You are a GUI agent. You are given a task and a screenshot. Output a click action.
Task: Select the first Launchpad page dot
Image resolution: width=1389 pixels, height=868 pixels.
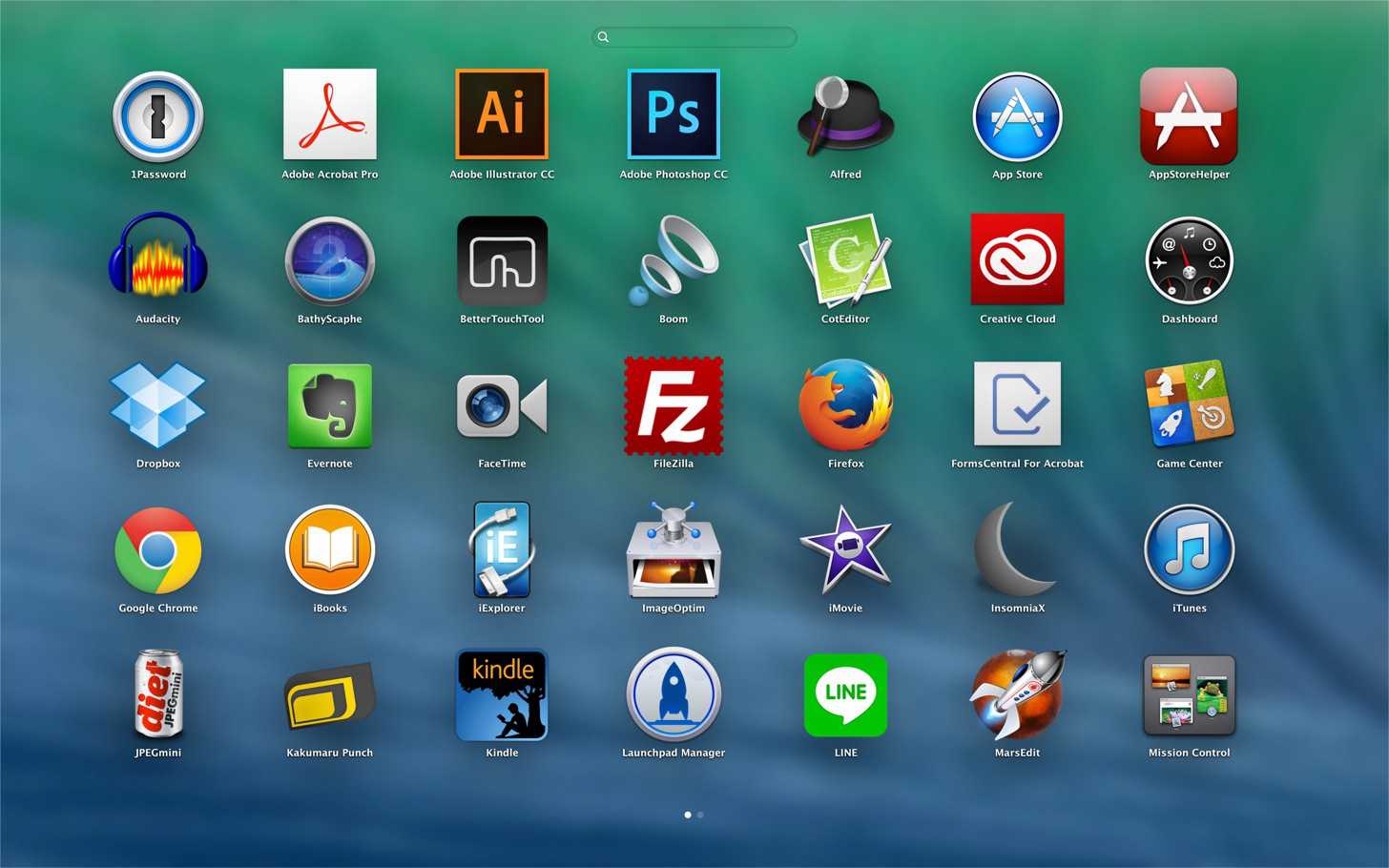(688, 815)
